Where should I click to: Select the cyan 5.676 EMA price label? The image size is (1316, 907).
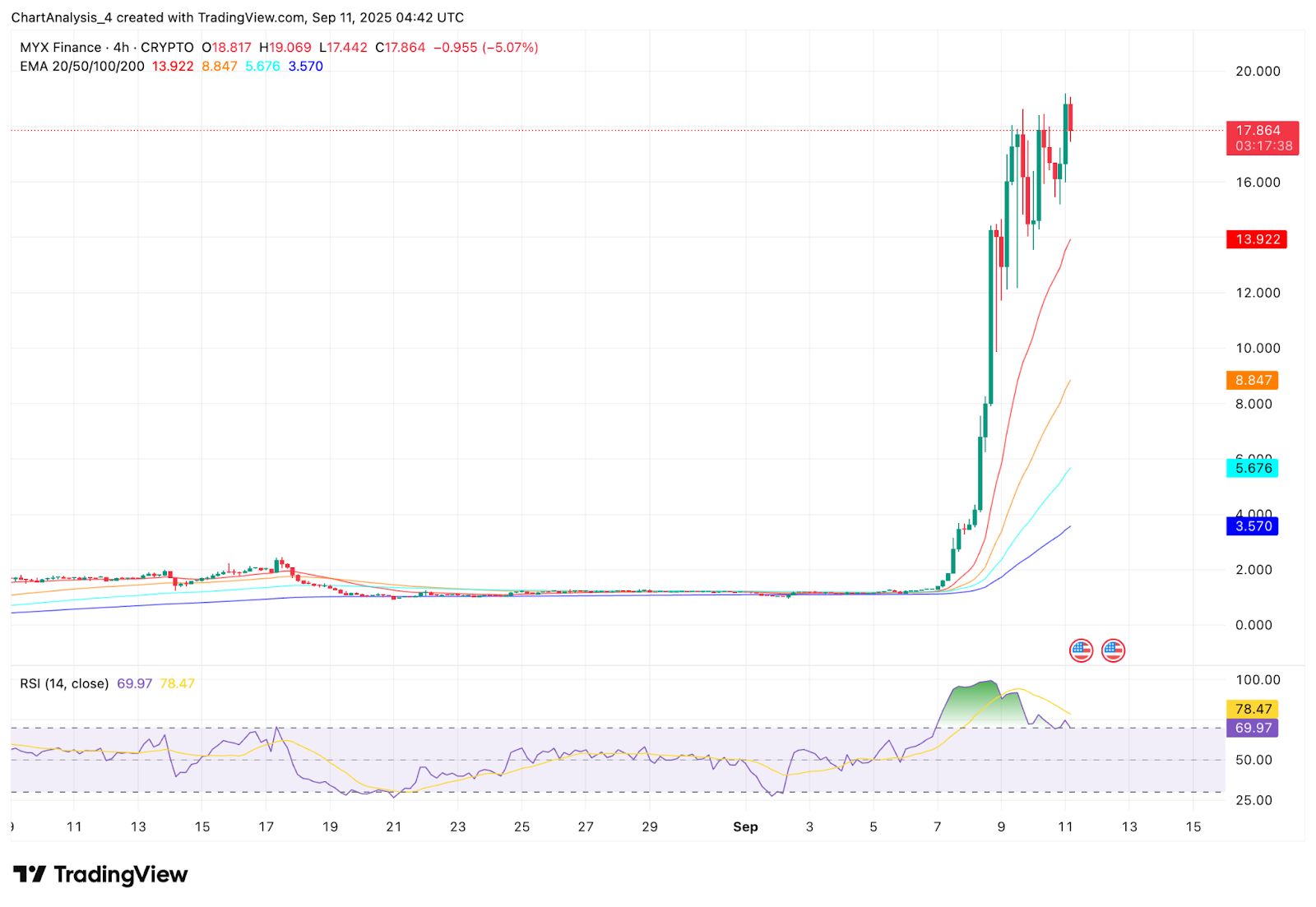1252,468
